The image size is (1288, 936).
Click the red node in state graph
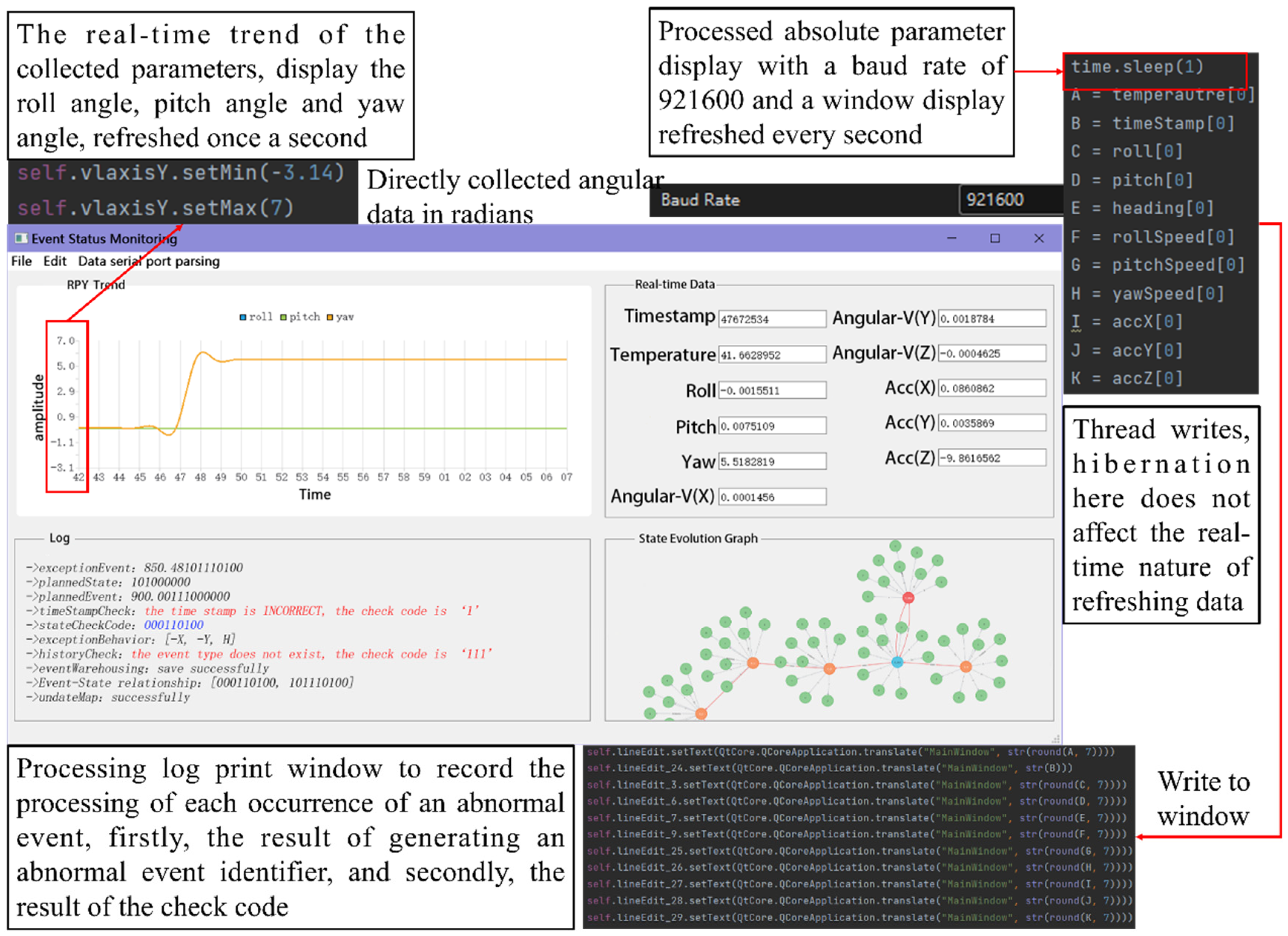point(908,598)
